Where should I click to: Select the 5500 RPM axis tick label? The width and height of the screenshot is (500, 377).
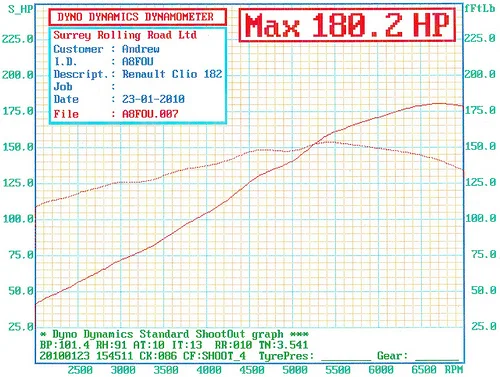(338, 370)
